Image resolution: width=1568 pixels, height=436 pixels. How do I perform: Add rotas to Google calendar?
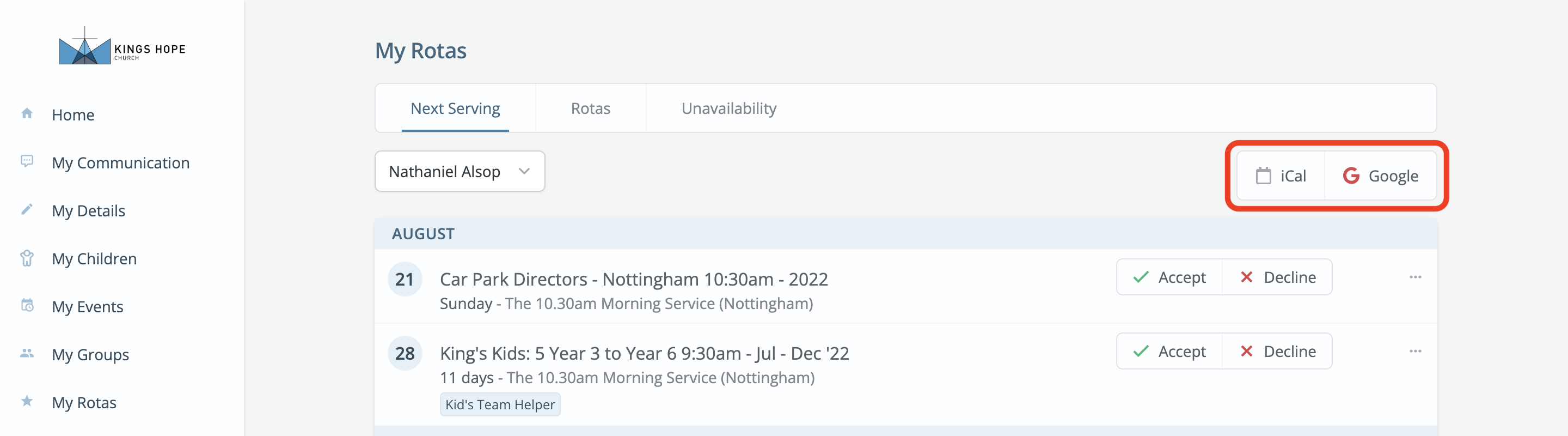click(1381, 176)
